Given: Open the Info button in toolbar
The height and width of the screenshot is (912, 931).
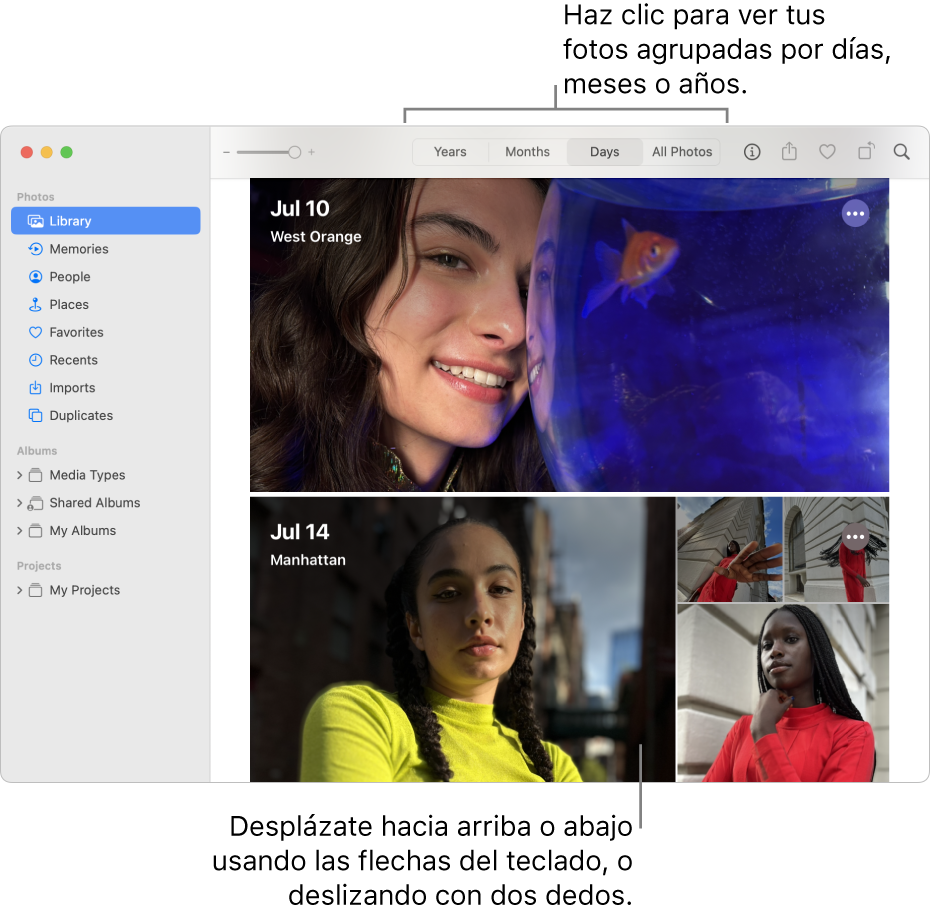Looking at the screenshot, I should pos(752,152).
